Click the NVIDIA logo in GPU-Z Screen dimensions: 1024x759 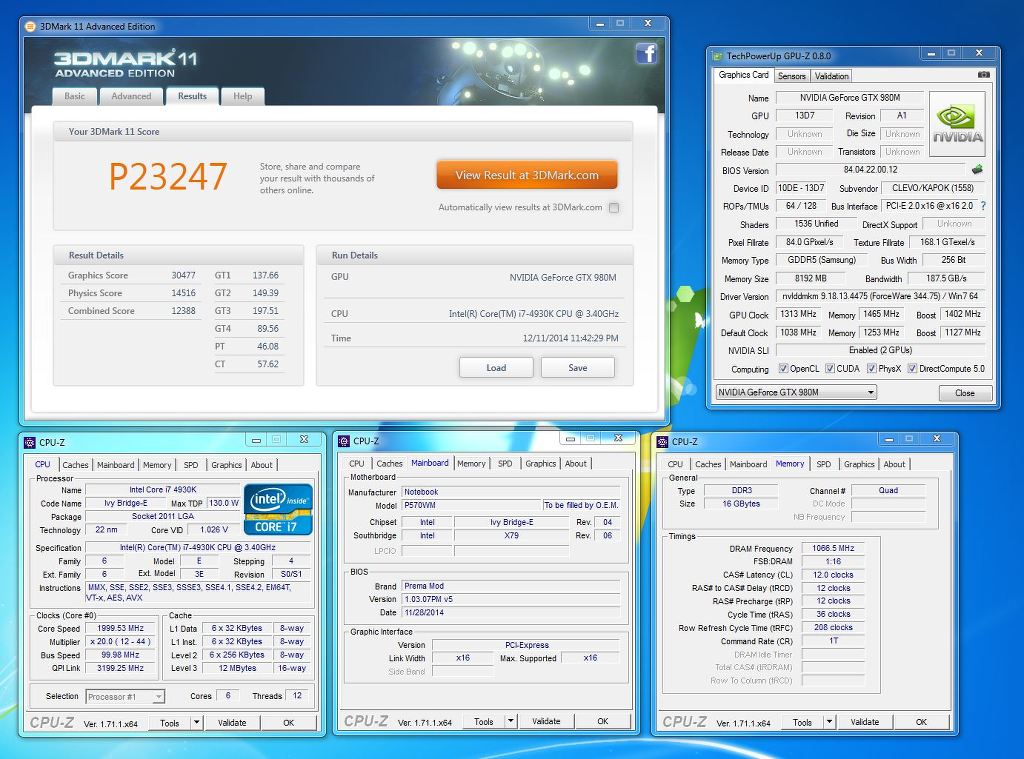pos(957,123)
